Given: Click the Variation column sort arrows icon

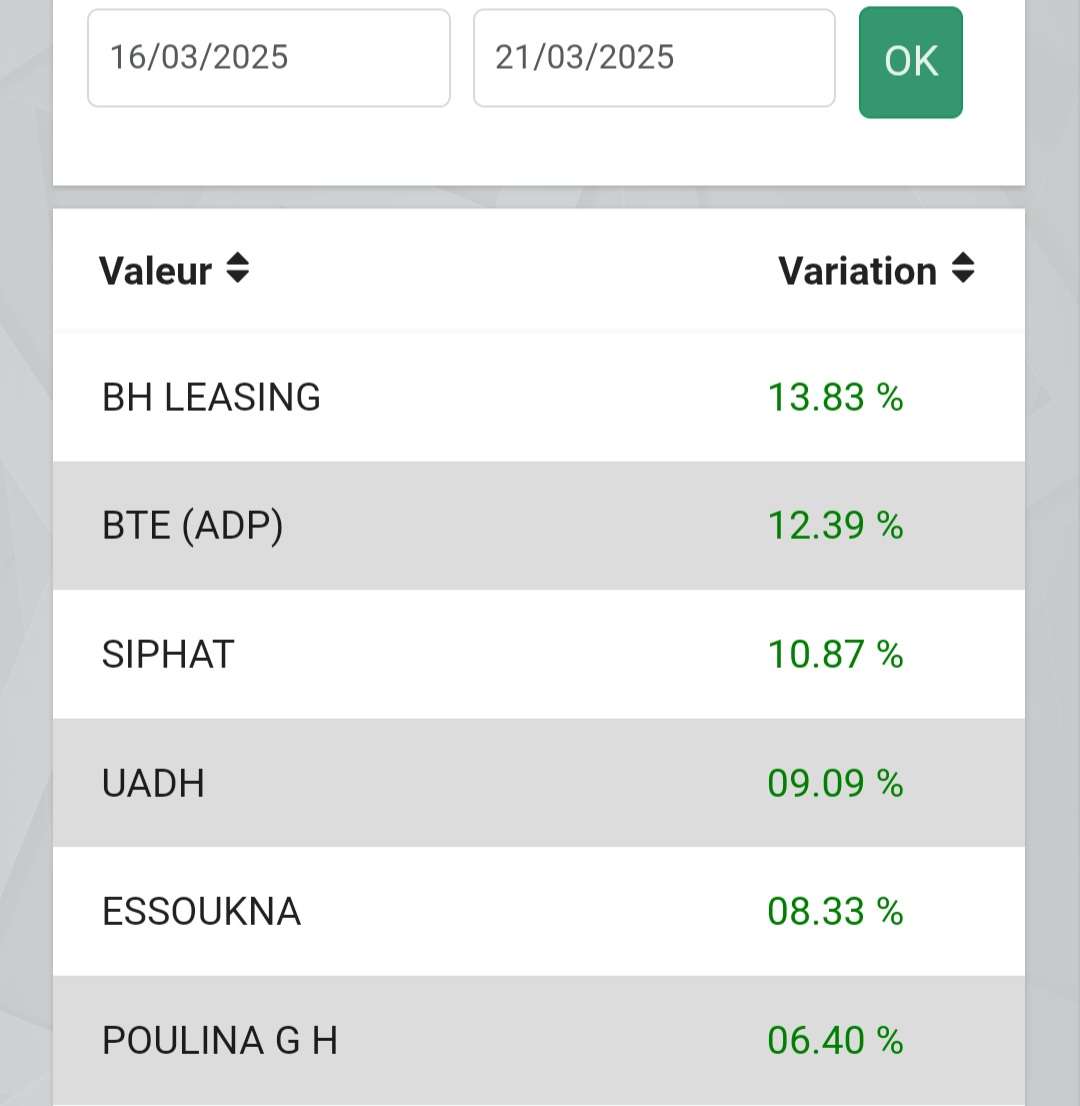Looking at the screenshot, I should pos(963,269).
